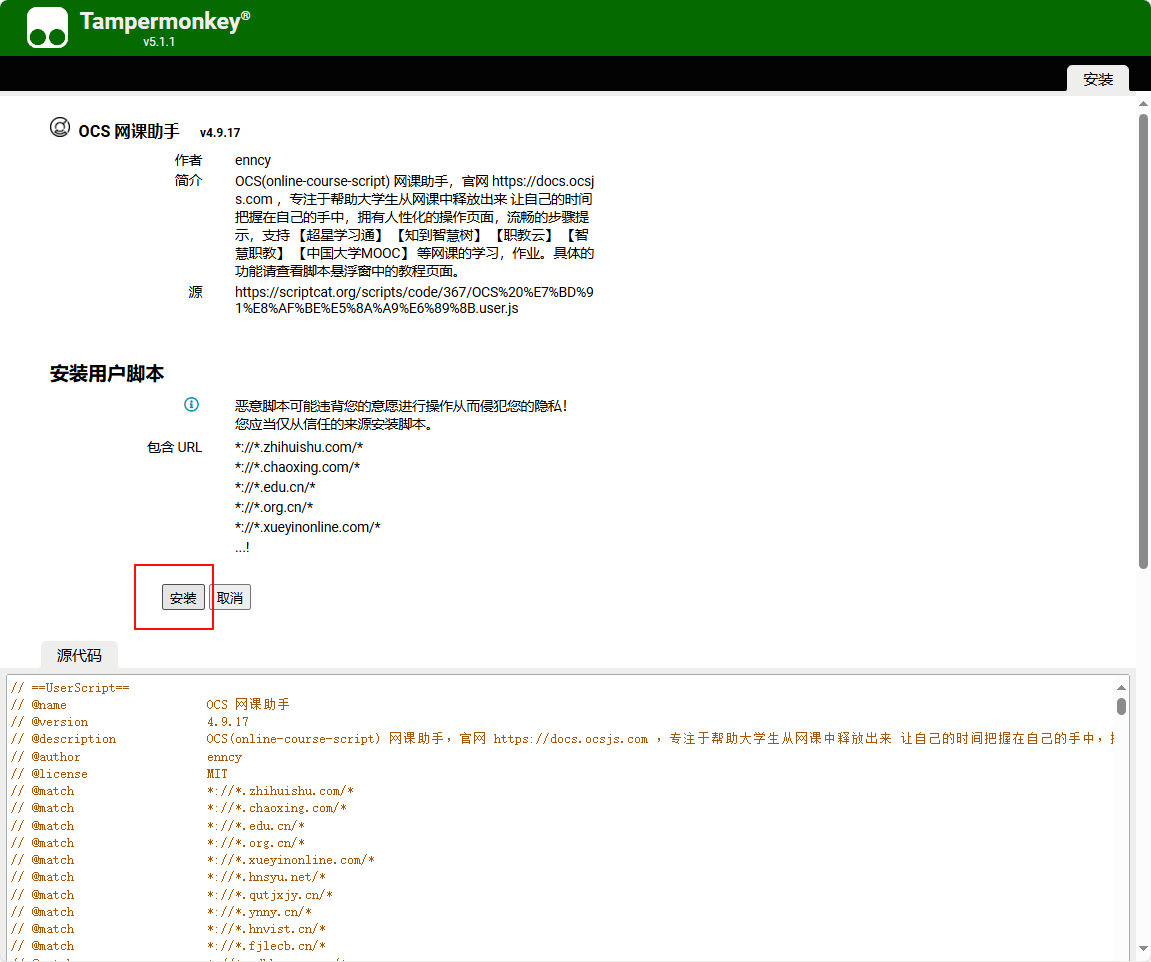Viewport: 1151px width, 962px height.
Task: Click the *://*.edu.cn/* include URL
Action: [x=275, y=487]
